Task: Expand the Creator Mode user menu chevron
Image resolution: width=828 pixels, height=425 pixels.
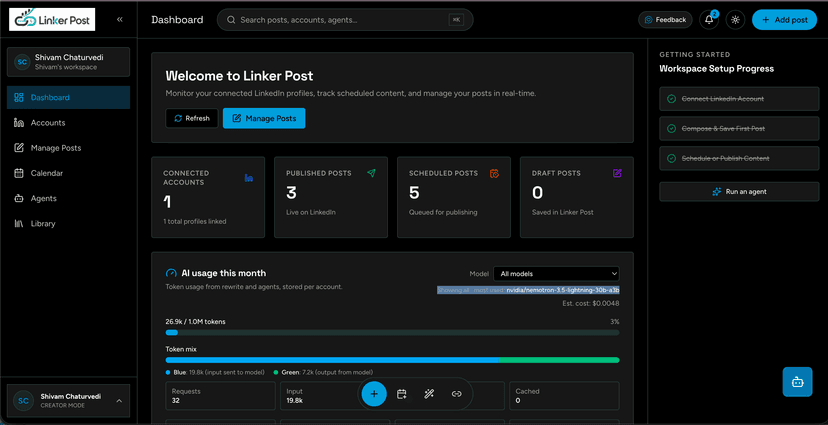Action: coord(119,401)
